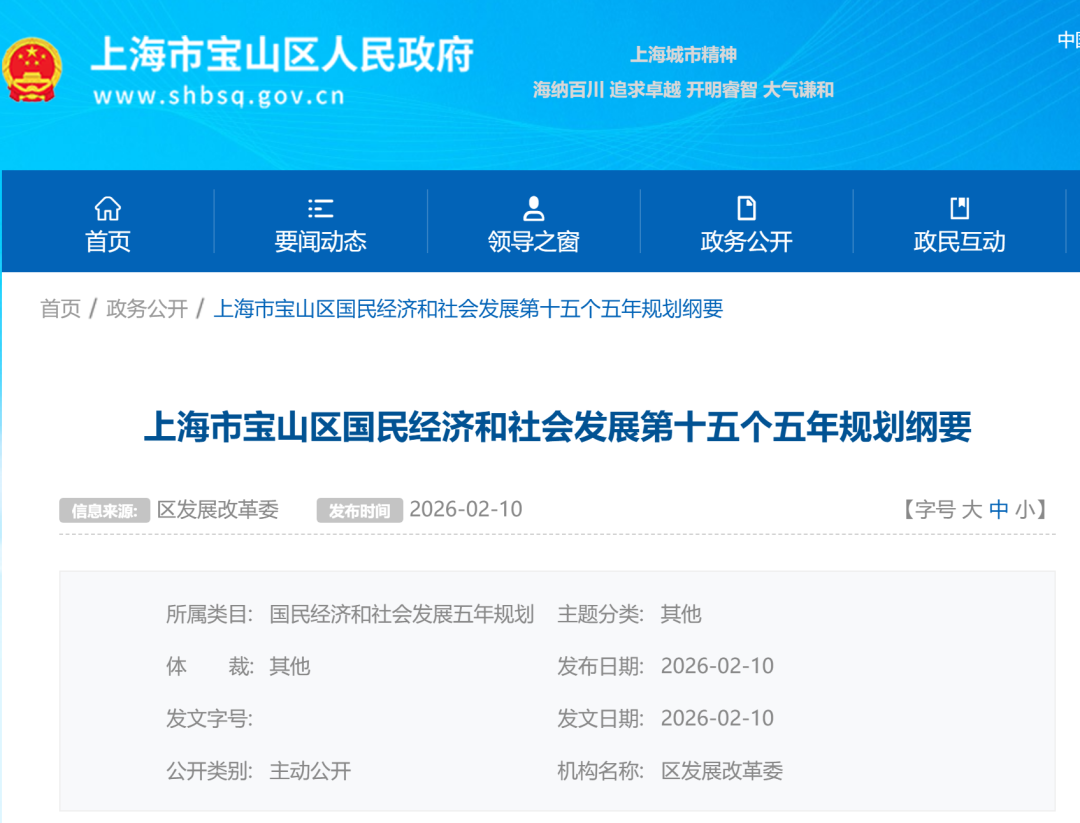Viewport: 1080px width, 823px height.
Task: Click the 首页 breadcrumb link
Action: tap(60, 309)
